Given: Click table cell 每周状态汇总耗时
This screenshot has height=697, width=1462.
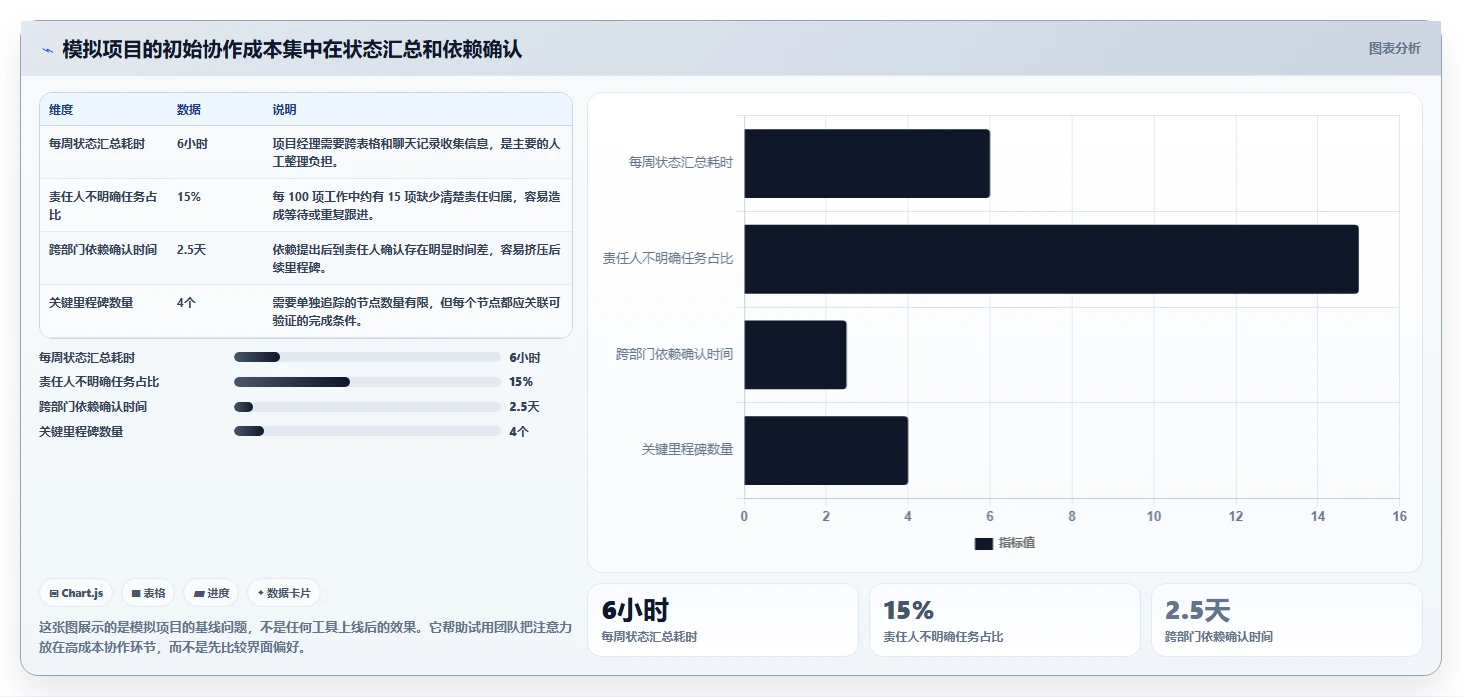Looking at the screenshot, I should 97,144.
